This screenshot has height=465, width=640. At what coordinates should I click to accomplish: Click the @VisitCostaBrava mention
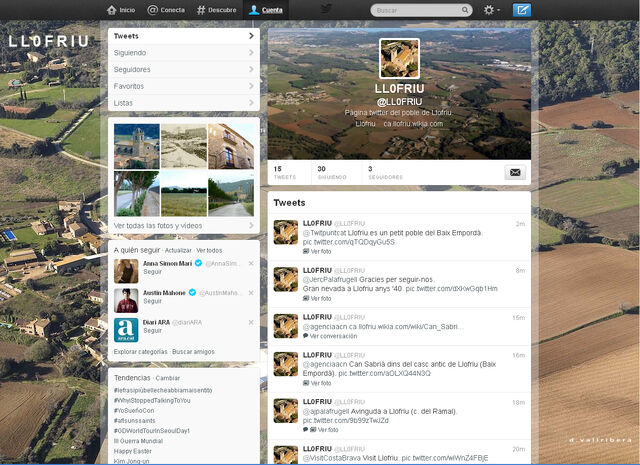point(330,458)
